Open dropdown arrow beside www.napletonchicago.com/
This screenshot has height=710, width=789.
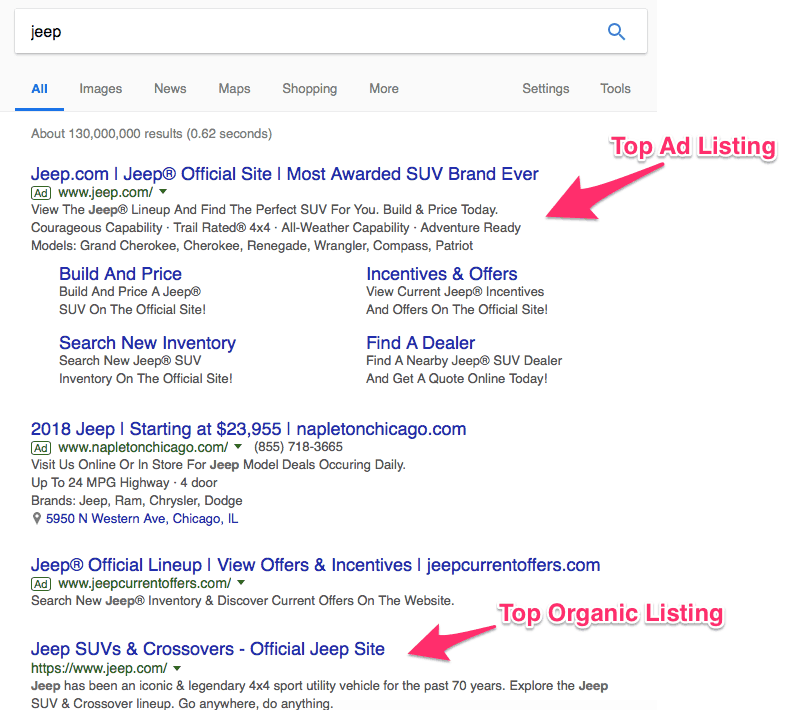pyautogui.click(x=238, y=446)
